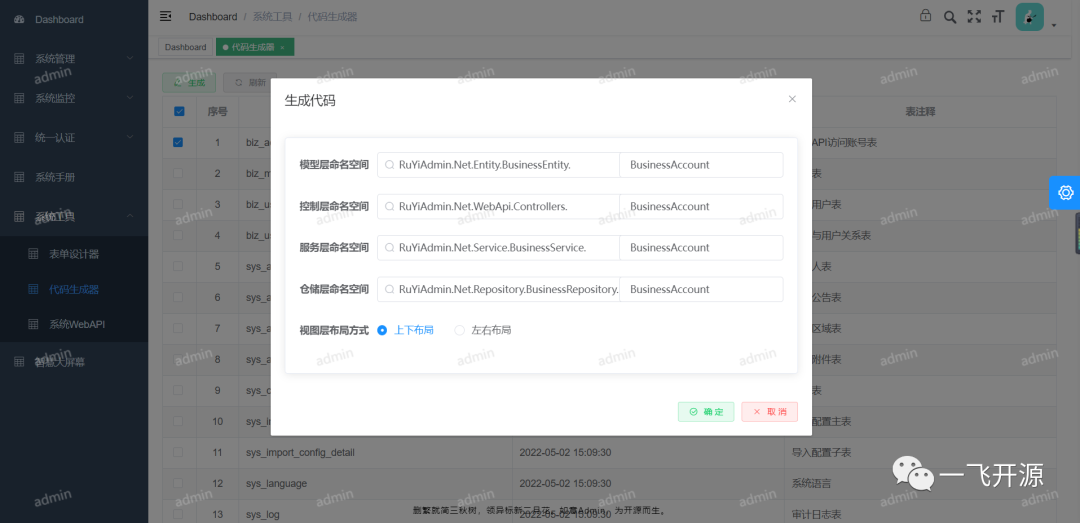Expand the 系统监控 chevron
The width and height of the screenshot is (1080, 523).
click(x=130, y=98)
